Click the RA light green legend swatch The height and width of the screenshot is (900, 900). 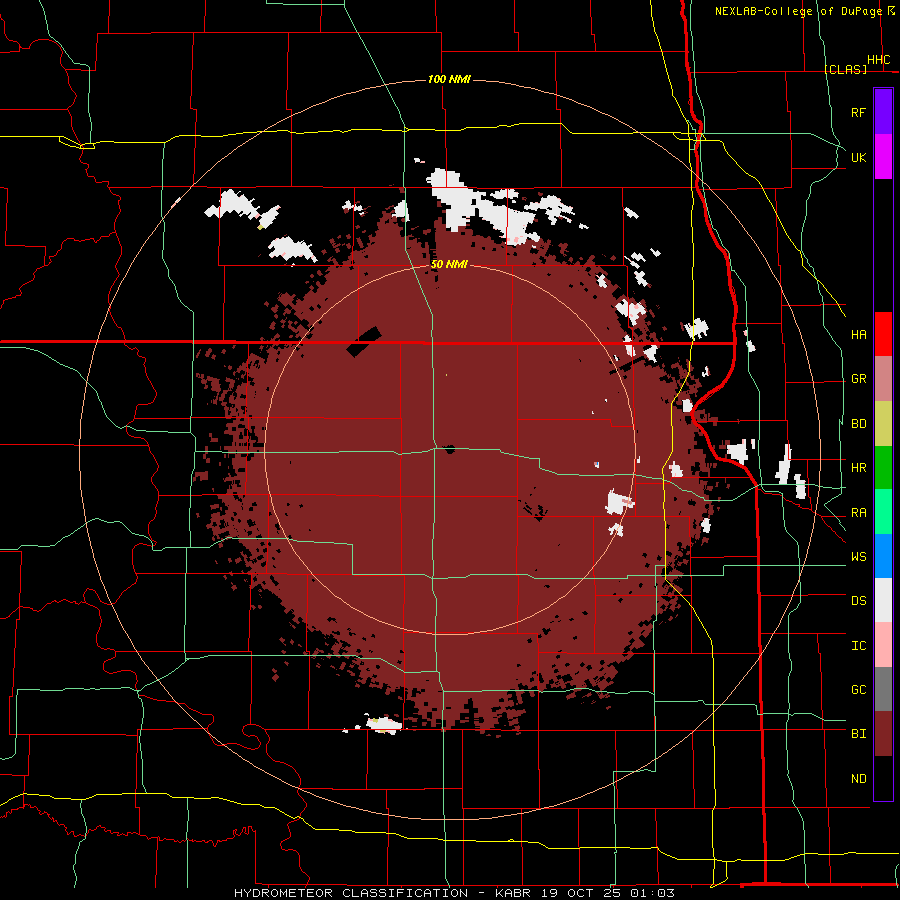pyautogui.click(x=883, y=512)
